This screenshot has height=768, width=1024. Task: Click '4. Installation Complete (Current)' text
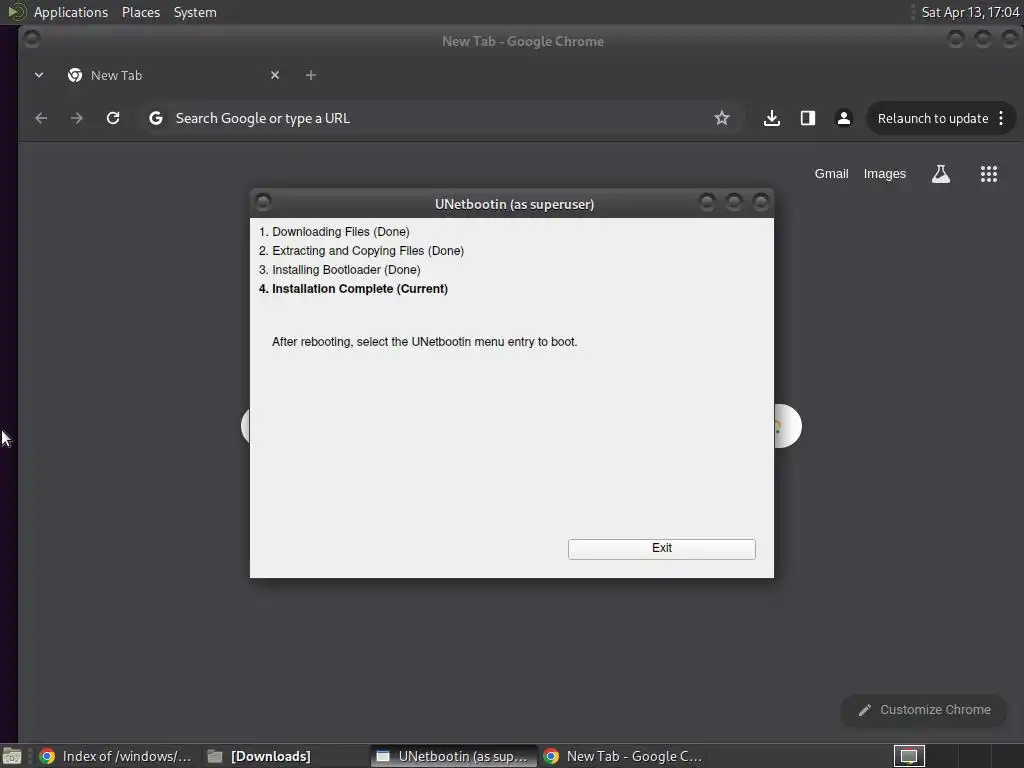[x=353, y=289]
